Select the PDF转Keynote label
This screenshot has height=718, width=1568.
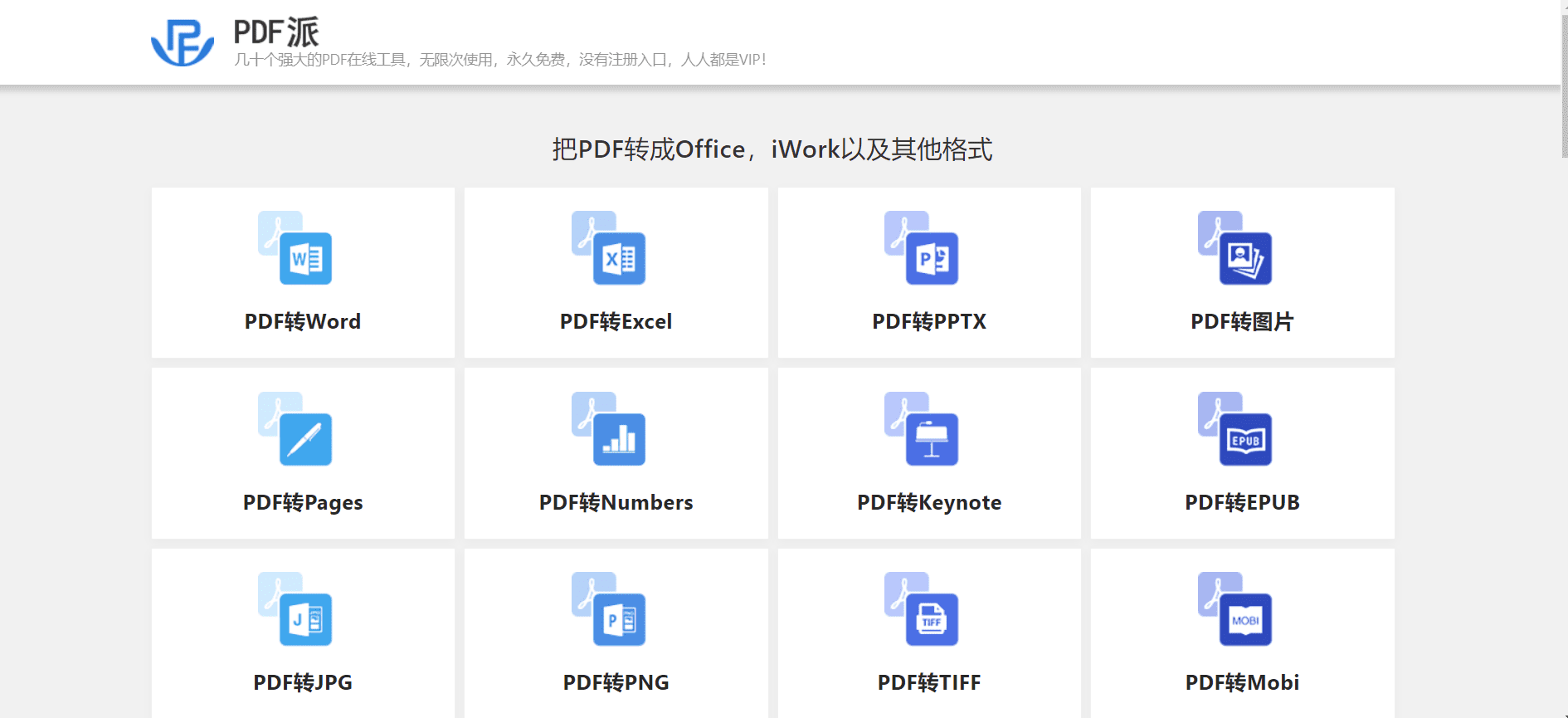coord(929,502)
